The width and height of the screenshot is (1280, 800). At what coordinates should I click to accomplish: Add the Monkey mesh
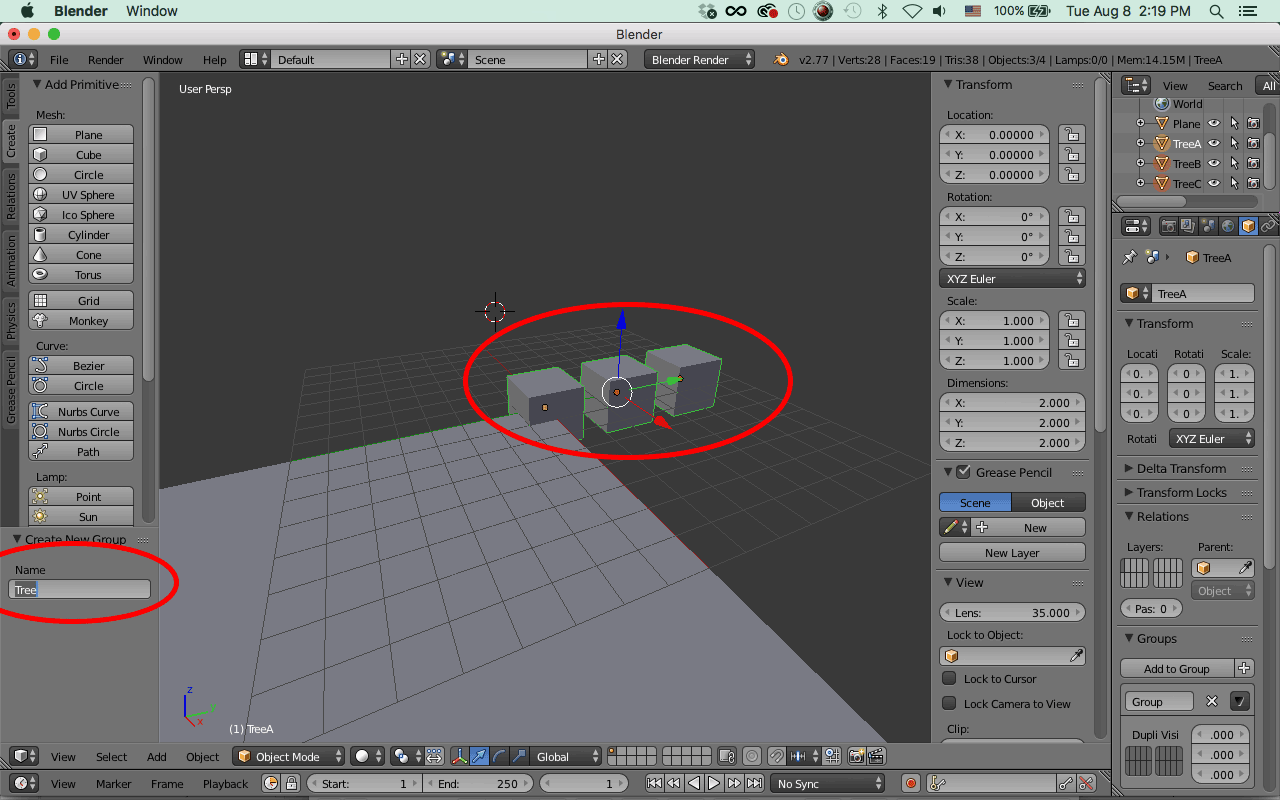point(81,320)
